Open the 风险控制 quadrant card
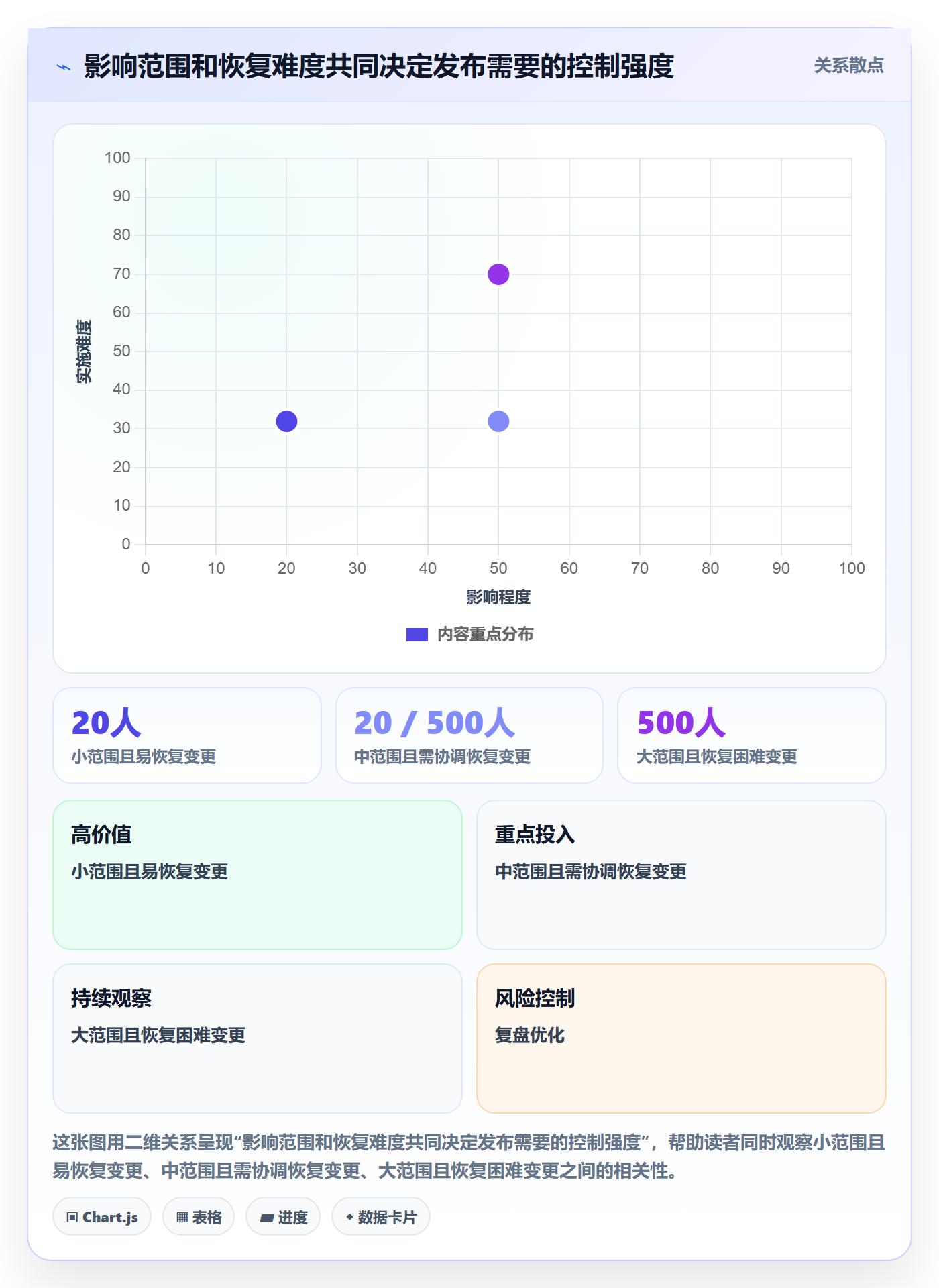This screenshot has height=1288, width=939. pos(681,1038)
